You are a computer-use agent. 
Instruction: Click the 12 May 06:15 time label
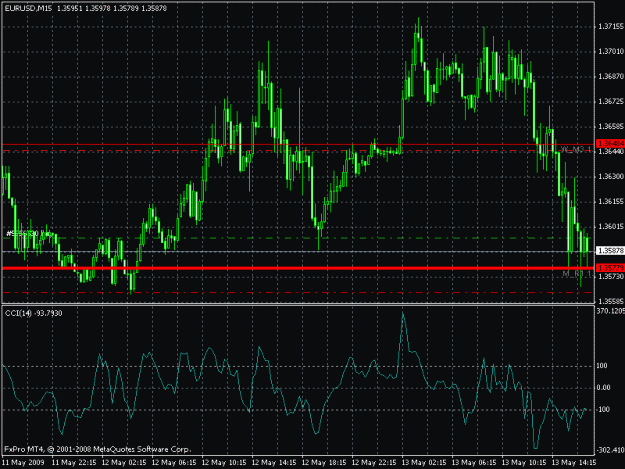[x=174, y=463]
